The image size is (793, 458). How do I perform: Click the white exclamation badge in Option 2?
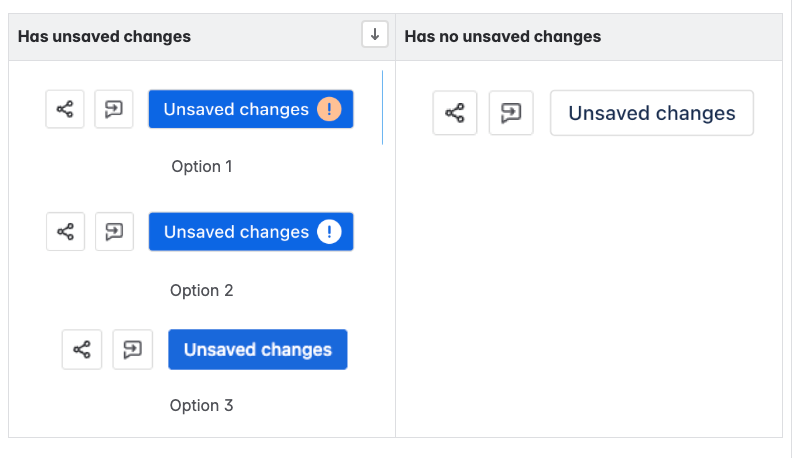(x=329, y=232)
